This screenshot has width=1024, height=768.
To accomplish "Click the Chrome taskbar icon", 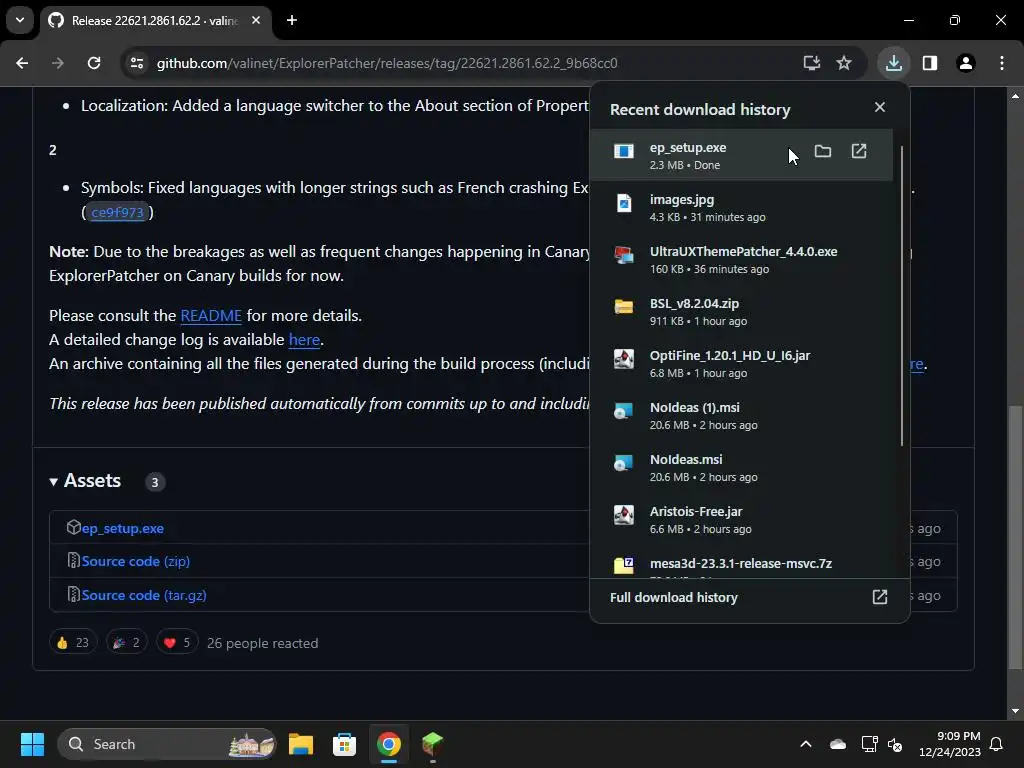I will click(389, 744).
